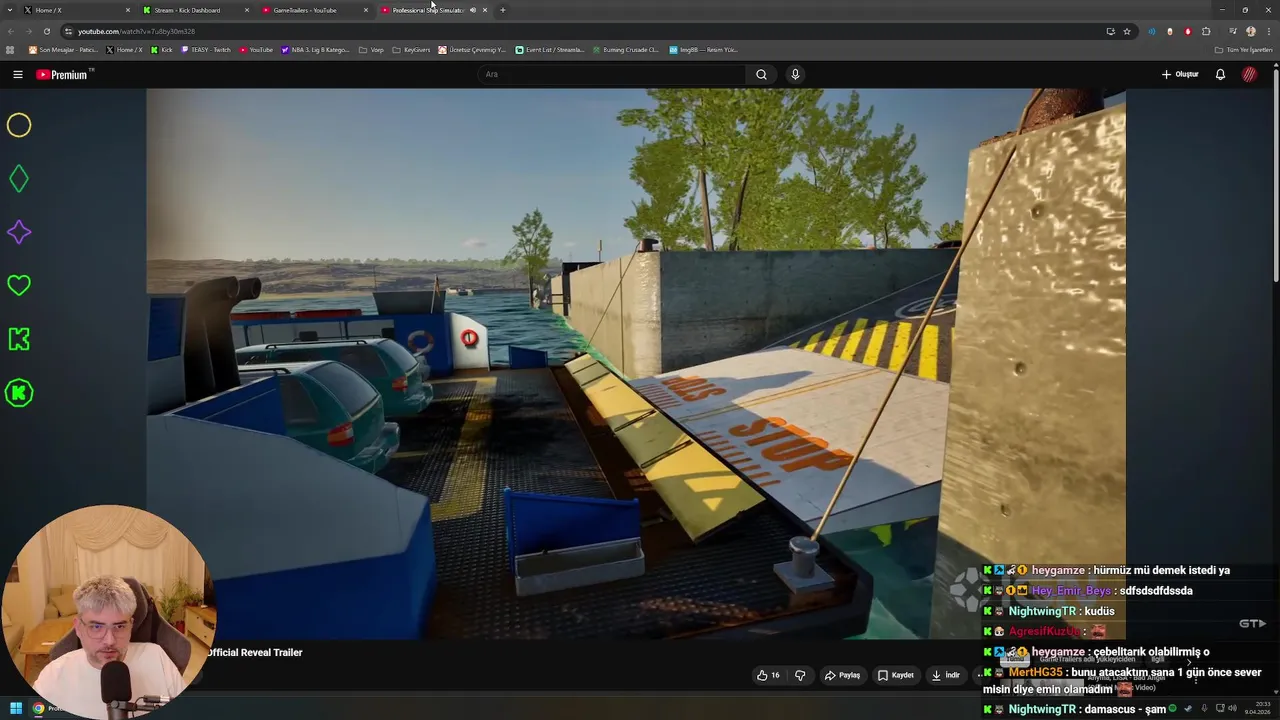
Task: Open a new browser tab
Action: pyautogui.click(x=502, y=10)
